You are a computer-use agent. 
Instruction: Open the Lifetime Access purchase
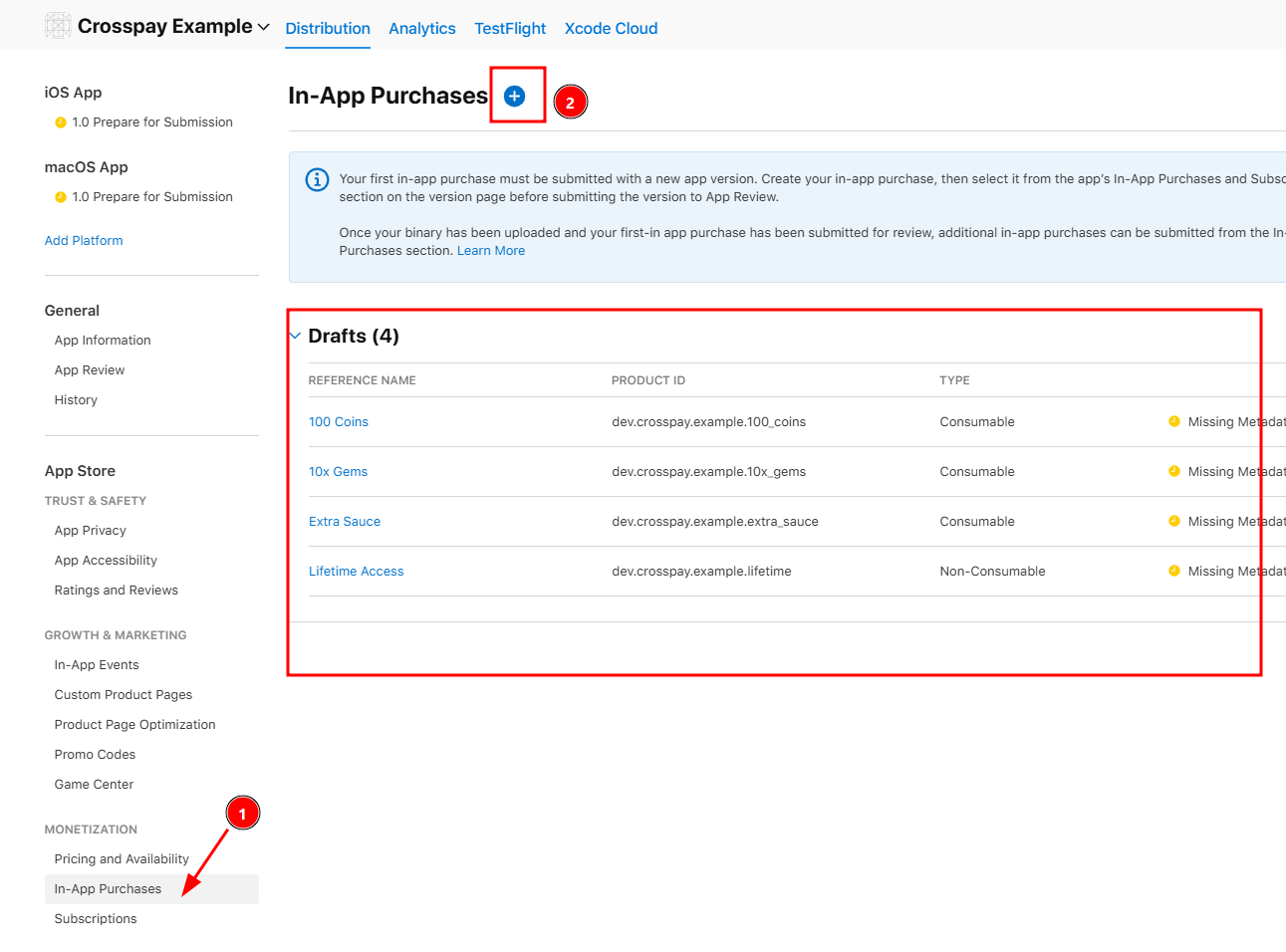(x=356, y=572)
